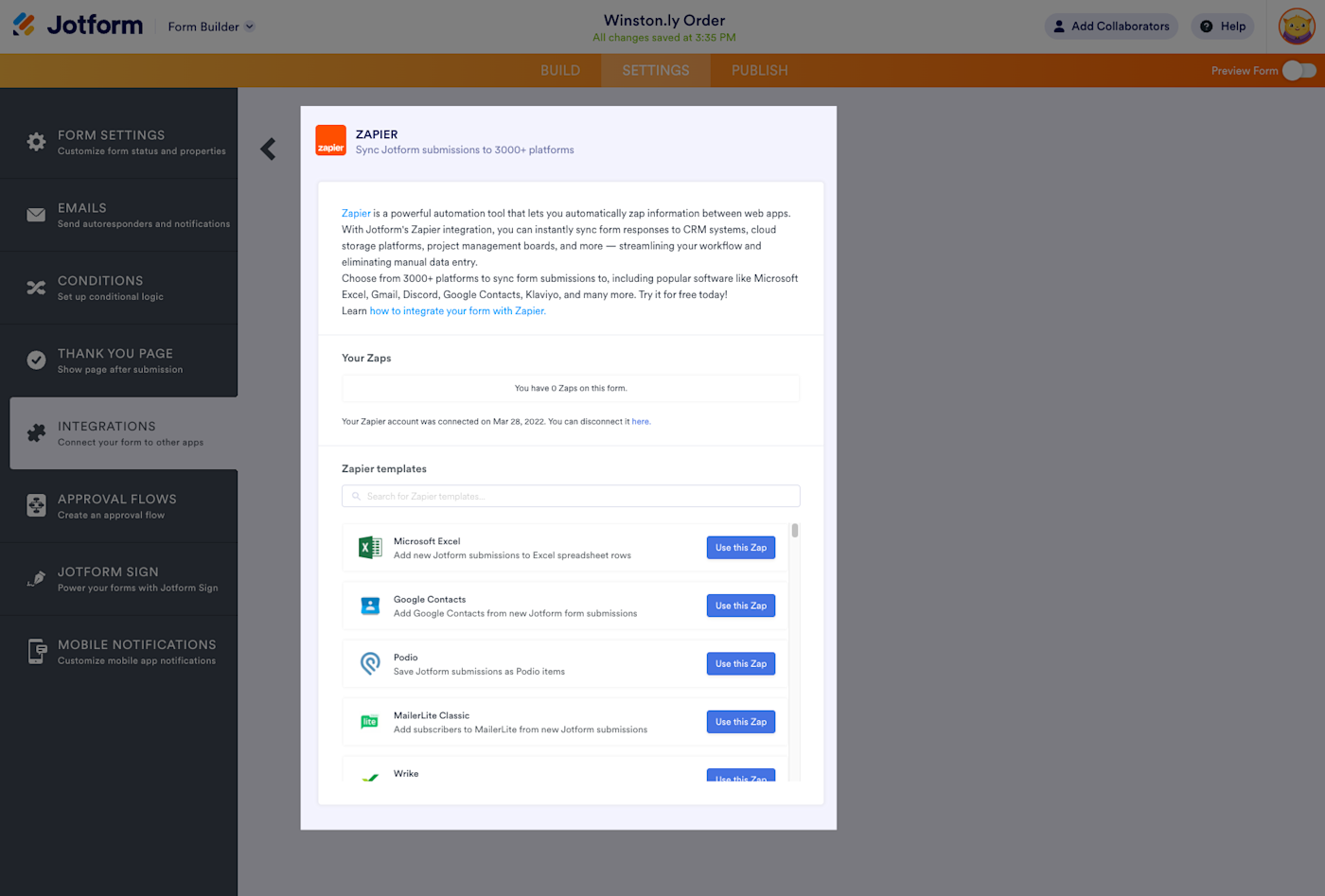Click the 'here' disconnect link
1325x896 pixels.
tap(641, 422)
